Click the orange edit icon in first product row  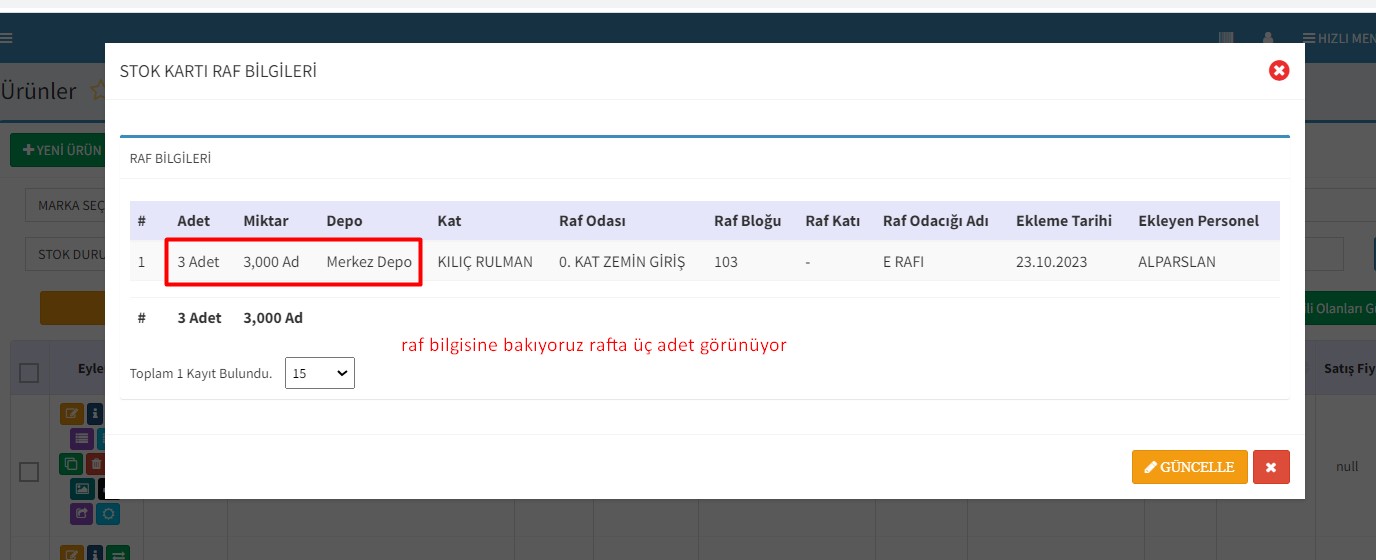tap(72, 413)
